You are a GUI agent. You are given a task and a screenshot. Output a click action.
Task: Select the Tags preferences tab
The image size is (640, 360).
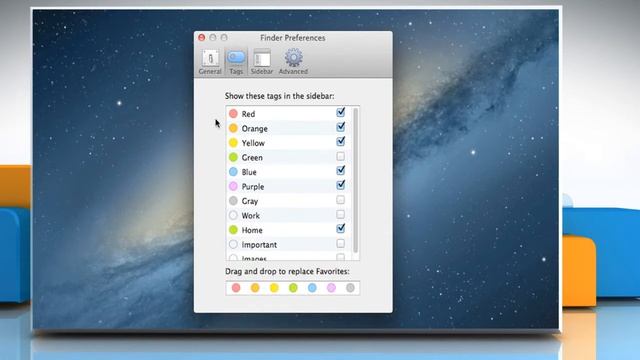[236, 62]
